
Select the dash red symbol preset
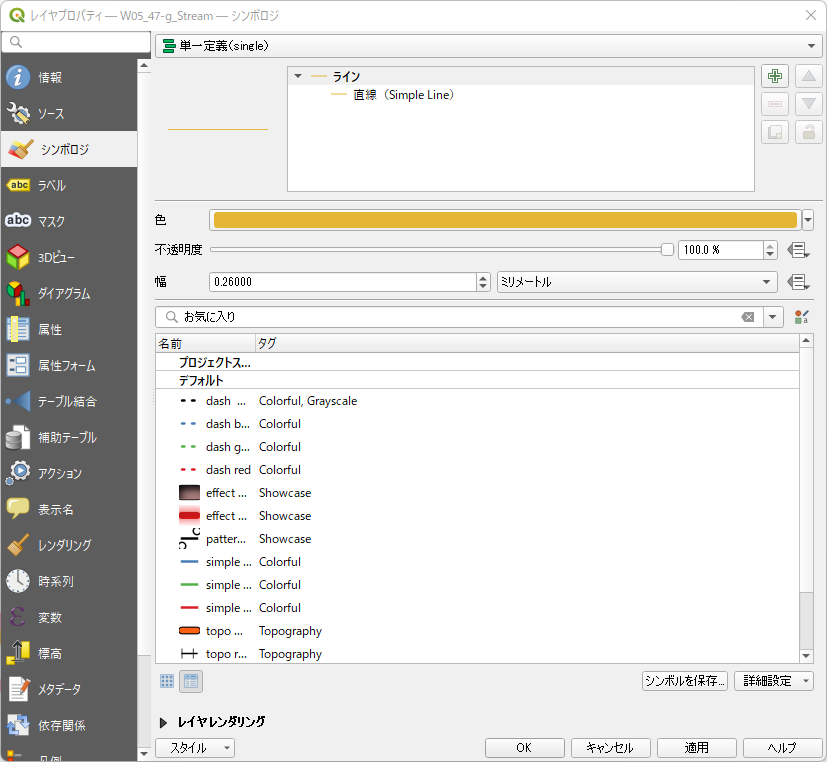click(x=227, y=470)
